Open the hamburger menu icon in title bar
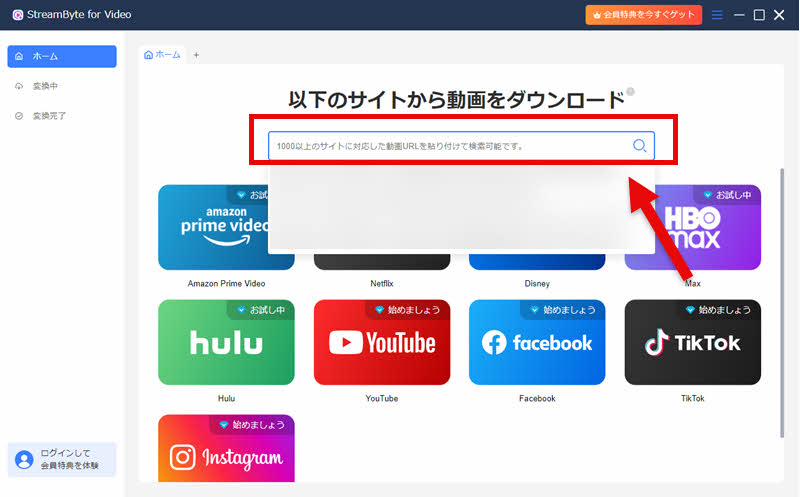This screenshot has width=800, height=497. point(717,15)
